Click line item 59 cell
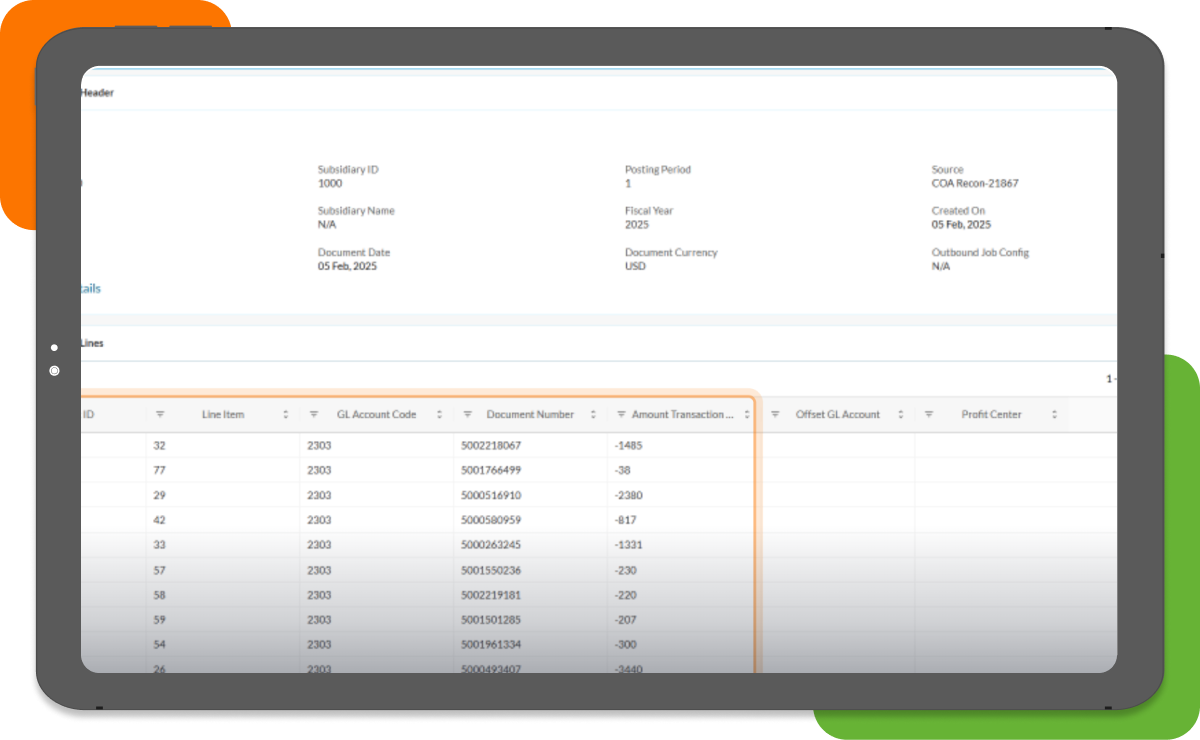 (x=160, y=620)
